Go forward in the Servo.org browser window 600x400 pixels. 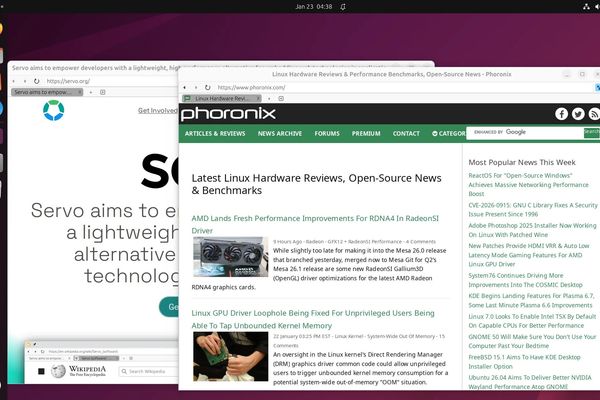tap(25, 81)
